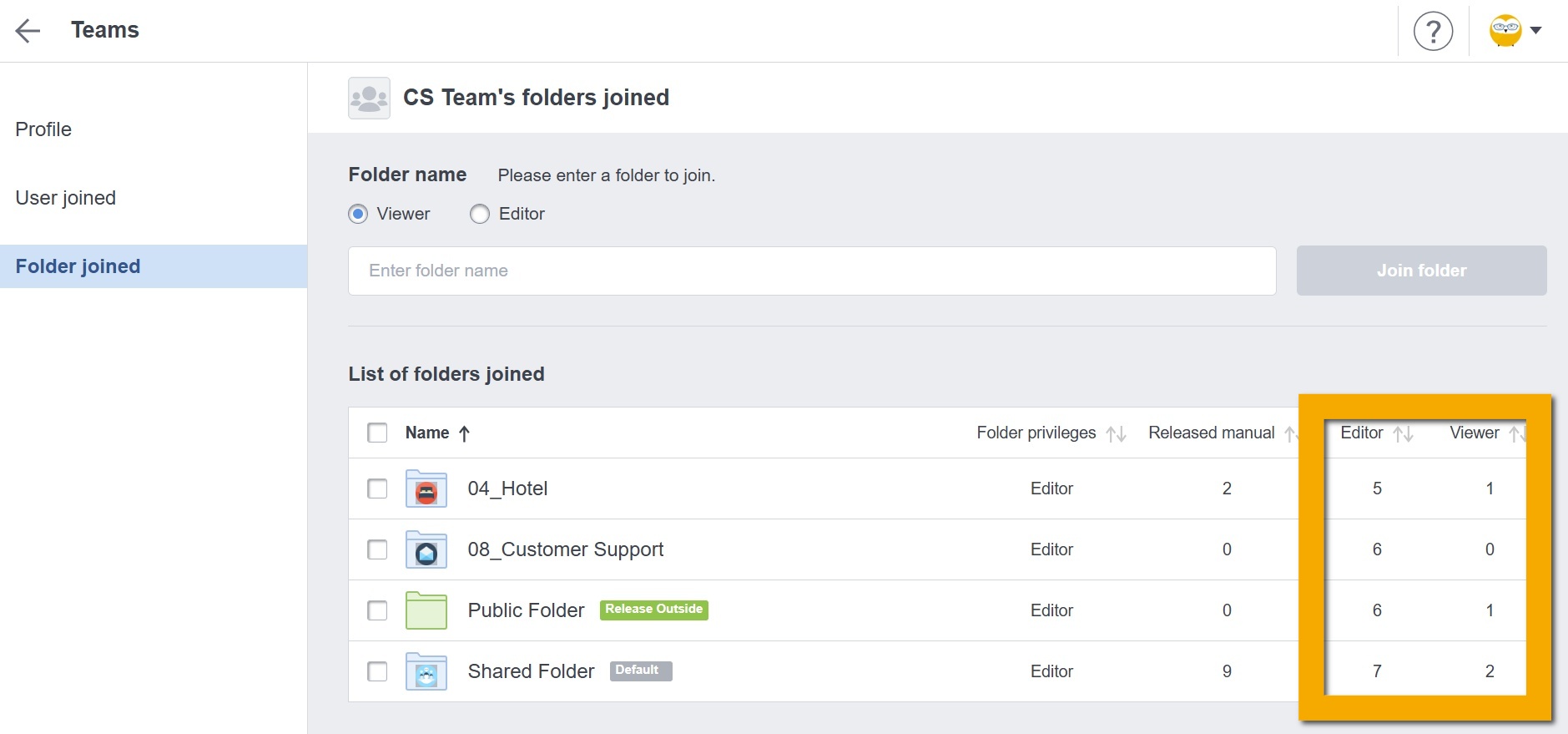The height and width of the screenshot is (734, 1568).
Task: Click the back arrow next to Teams
Action: (x=28, y=31)
